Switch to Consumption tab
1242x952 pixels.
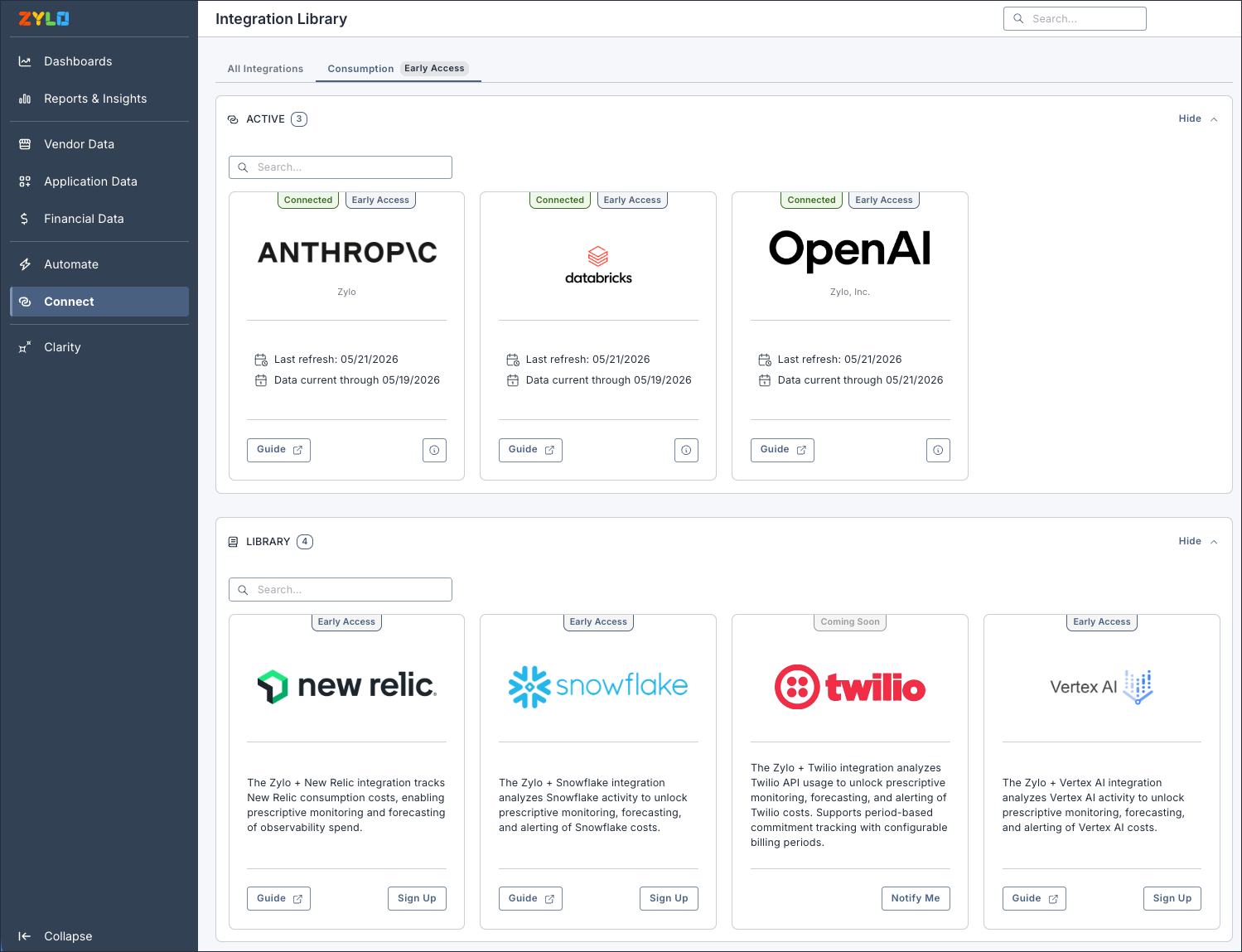pyautogui.click(x=360, y=69)
